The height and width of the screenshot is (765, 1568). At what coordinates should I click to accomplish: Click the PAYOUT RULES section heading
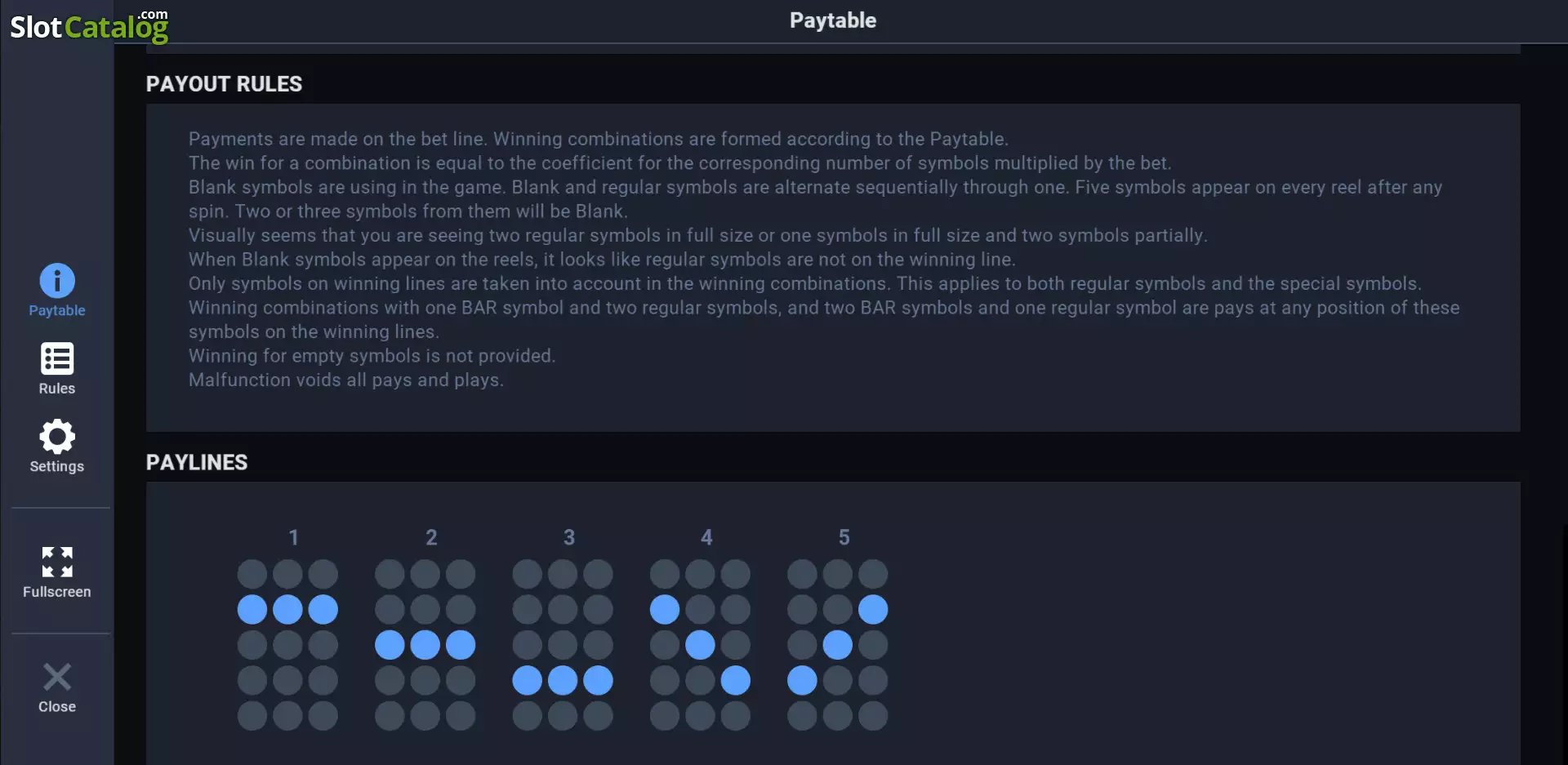[x=224, y=84]
